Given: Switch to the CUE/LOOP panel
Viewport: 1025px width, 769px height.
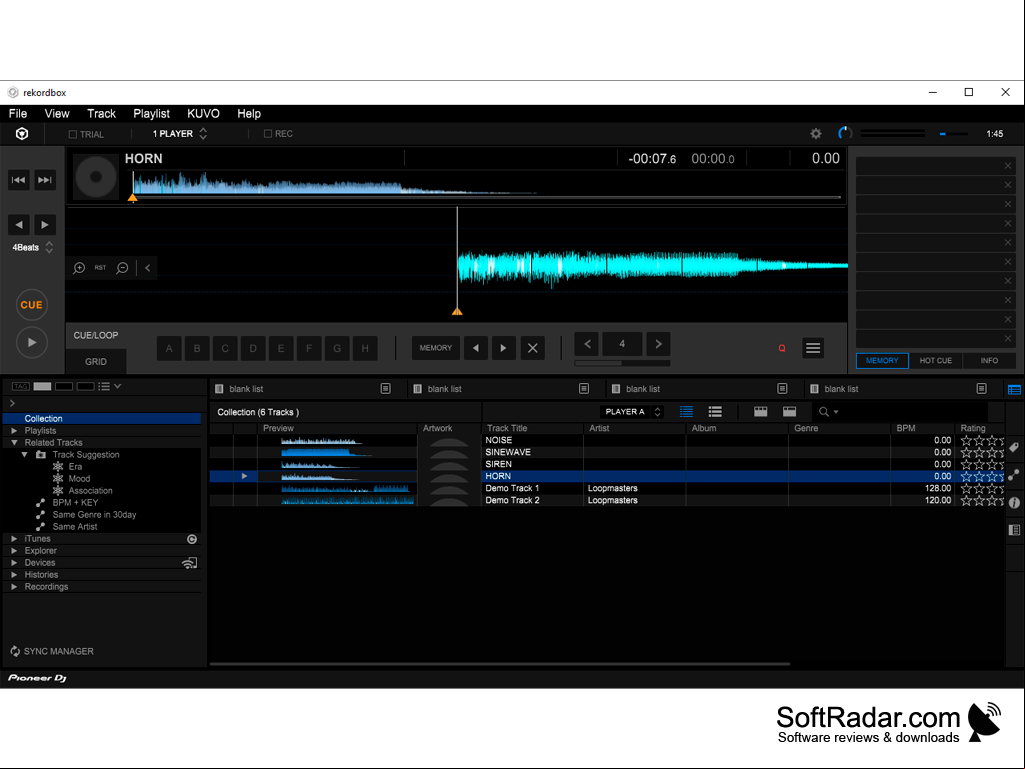Looking at the screenshot, I should point(96,335).
